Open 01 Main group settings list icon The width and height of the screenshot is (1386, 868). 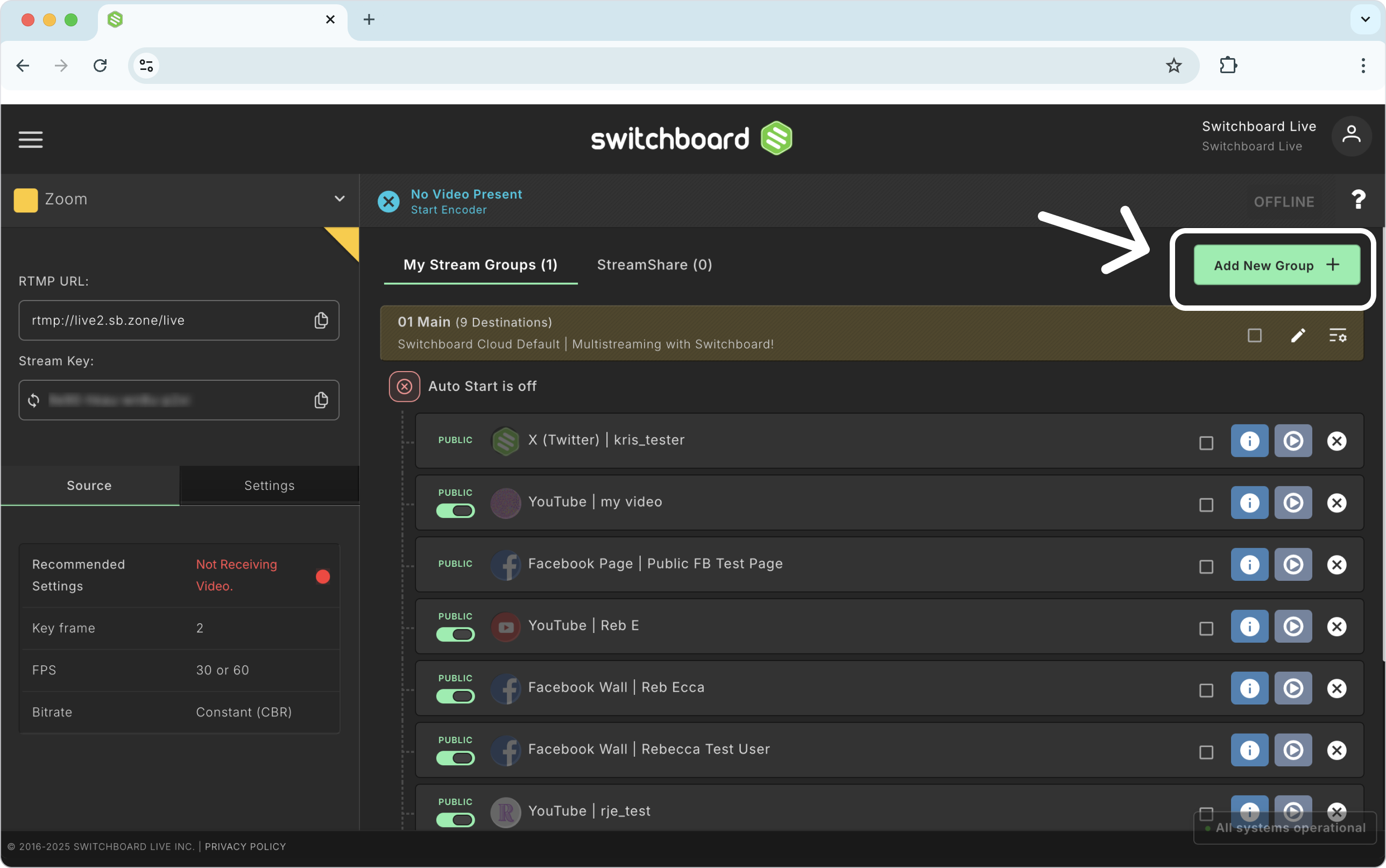click(x=1337, y=335)
